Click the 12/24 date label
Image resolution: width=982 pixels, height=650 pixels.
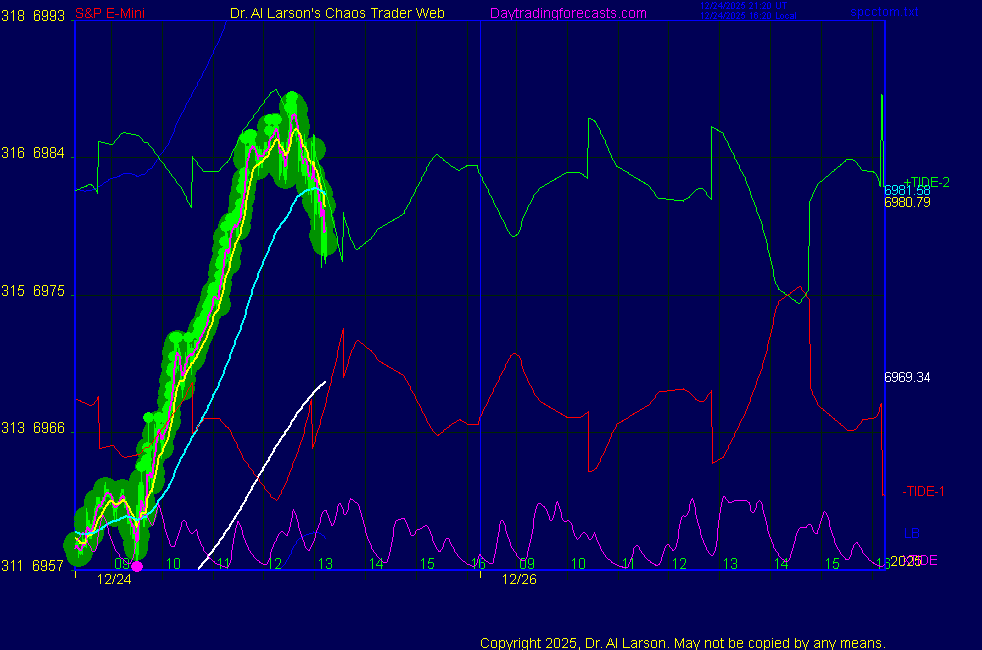tap(114, 579)
